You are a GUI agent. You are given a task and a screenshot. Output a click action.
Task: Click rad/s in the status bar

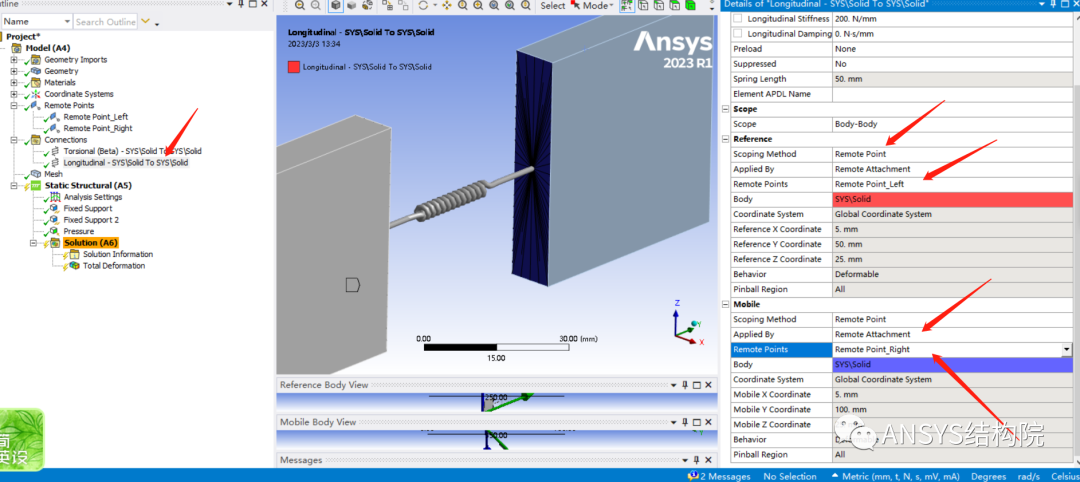pos(1028,476)
